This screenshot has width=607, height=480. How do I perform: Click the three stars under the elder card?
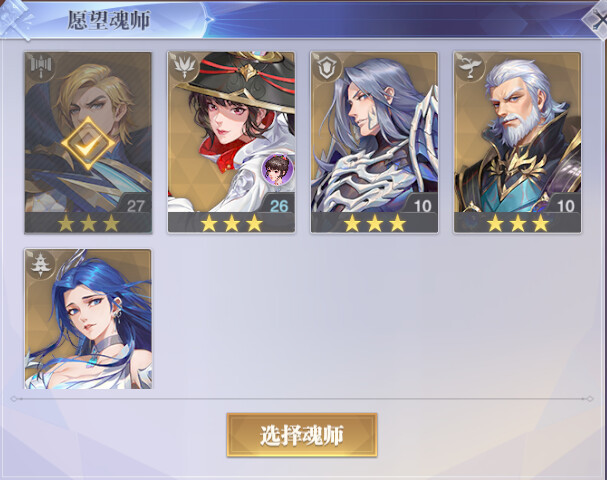pyautogui.click(x=518, y=223)
